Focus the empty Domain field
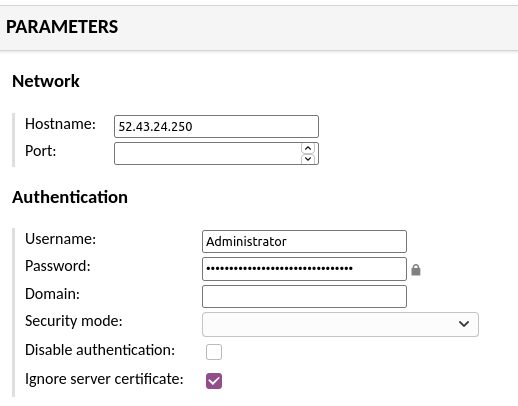 click(x=304, y=296)
